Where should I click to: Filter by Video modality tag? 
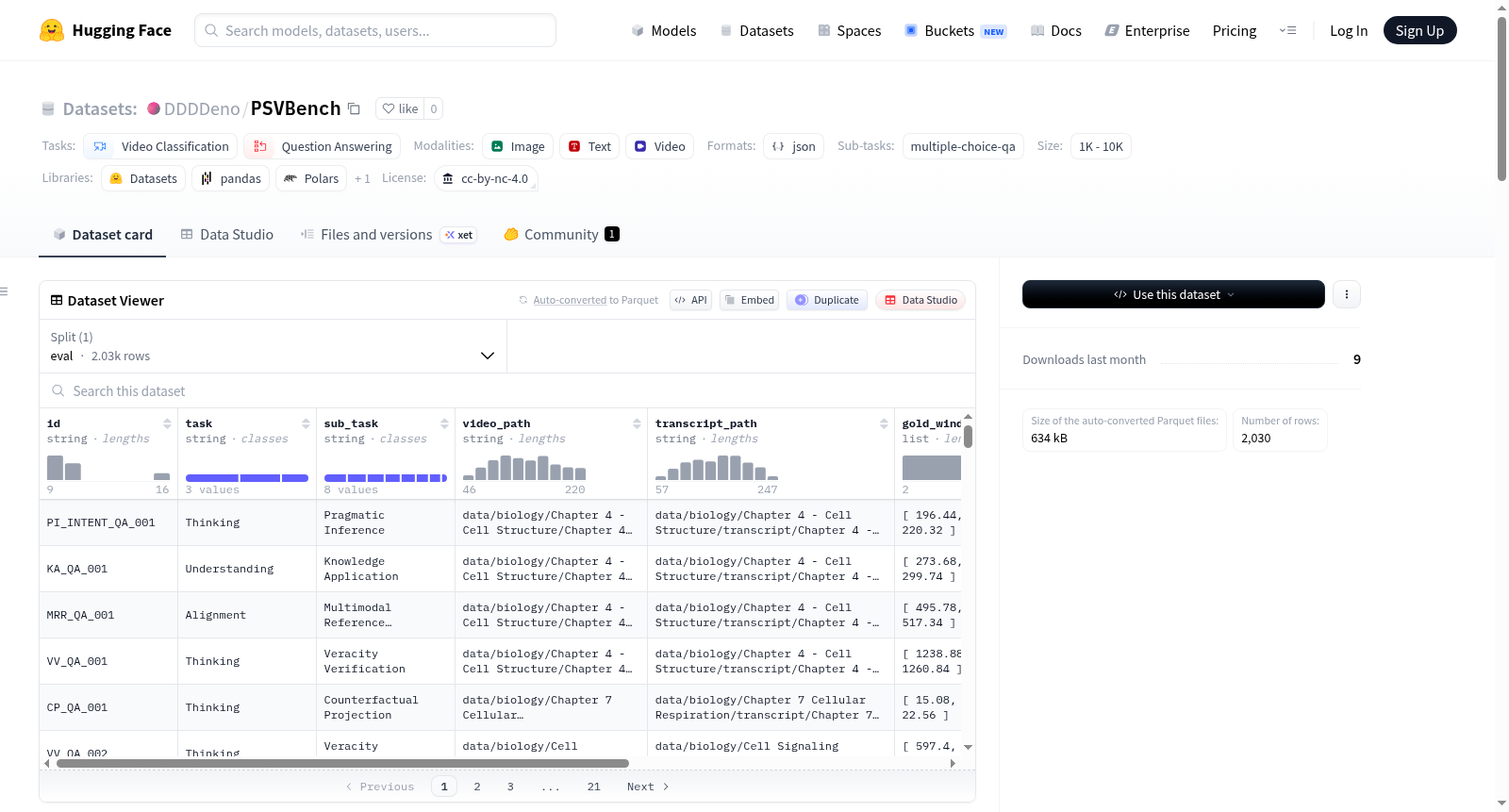659,146
